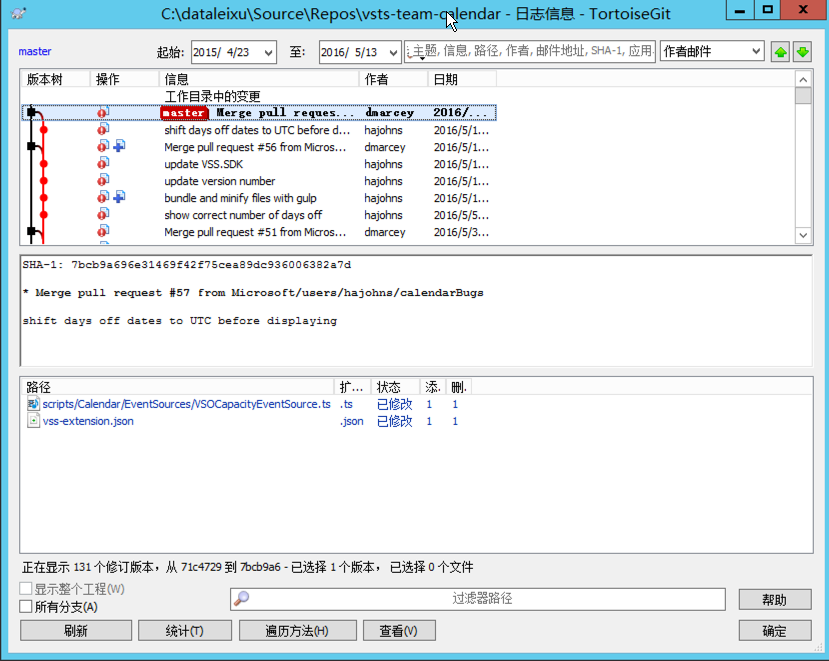Screen dimensions: 829x661
Task: Click the 统计(T) button
Action: [185, 630]
